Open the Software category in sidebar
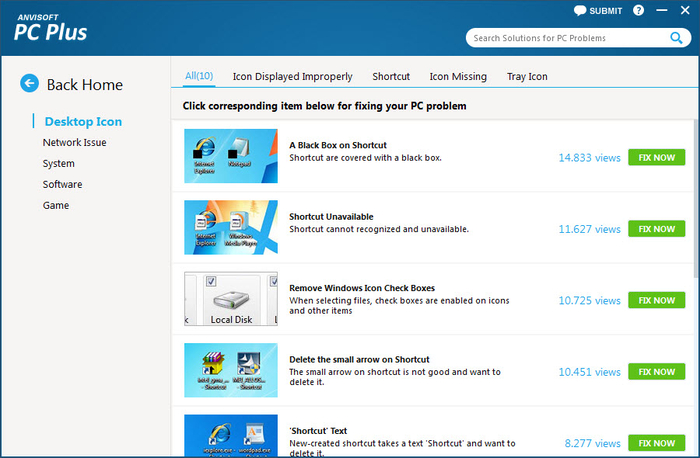 62,184
